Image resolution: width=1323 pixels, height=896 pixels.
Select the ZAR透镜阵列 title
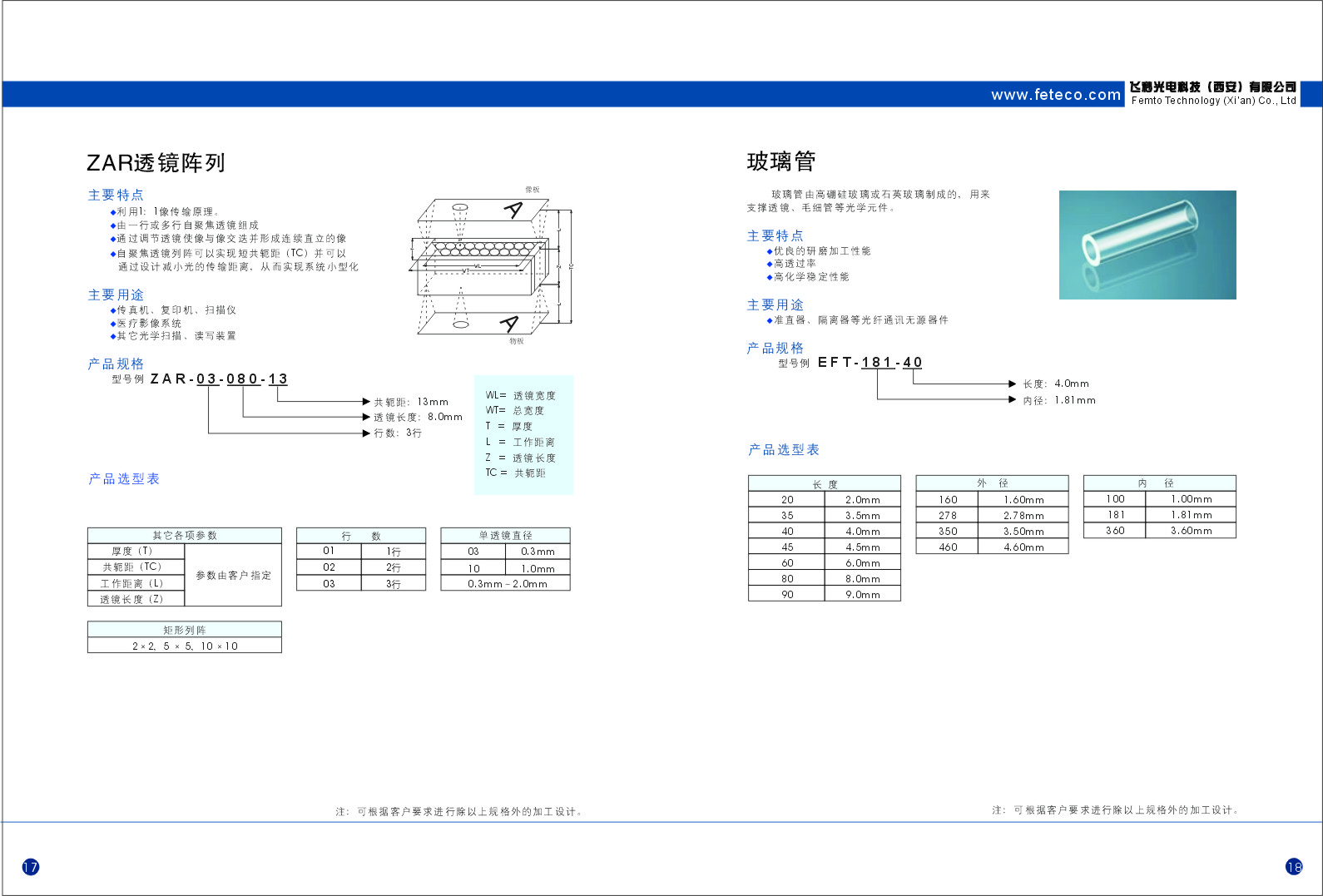[x=156, y=163]
